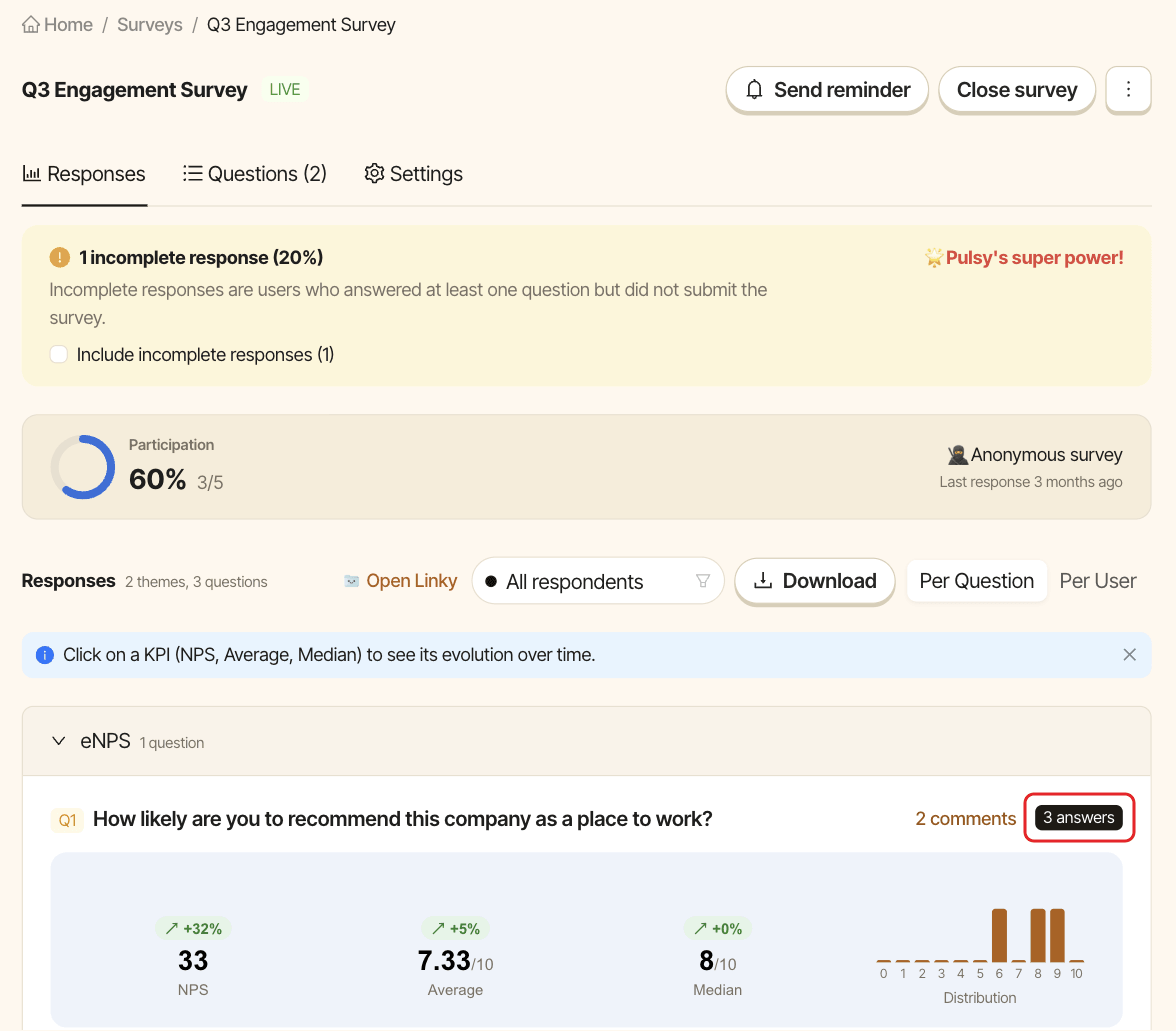
Task: Click the bell icon on Send reminder
Action: tap(754, 90)
